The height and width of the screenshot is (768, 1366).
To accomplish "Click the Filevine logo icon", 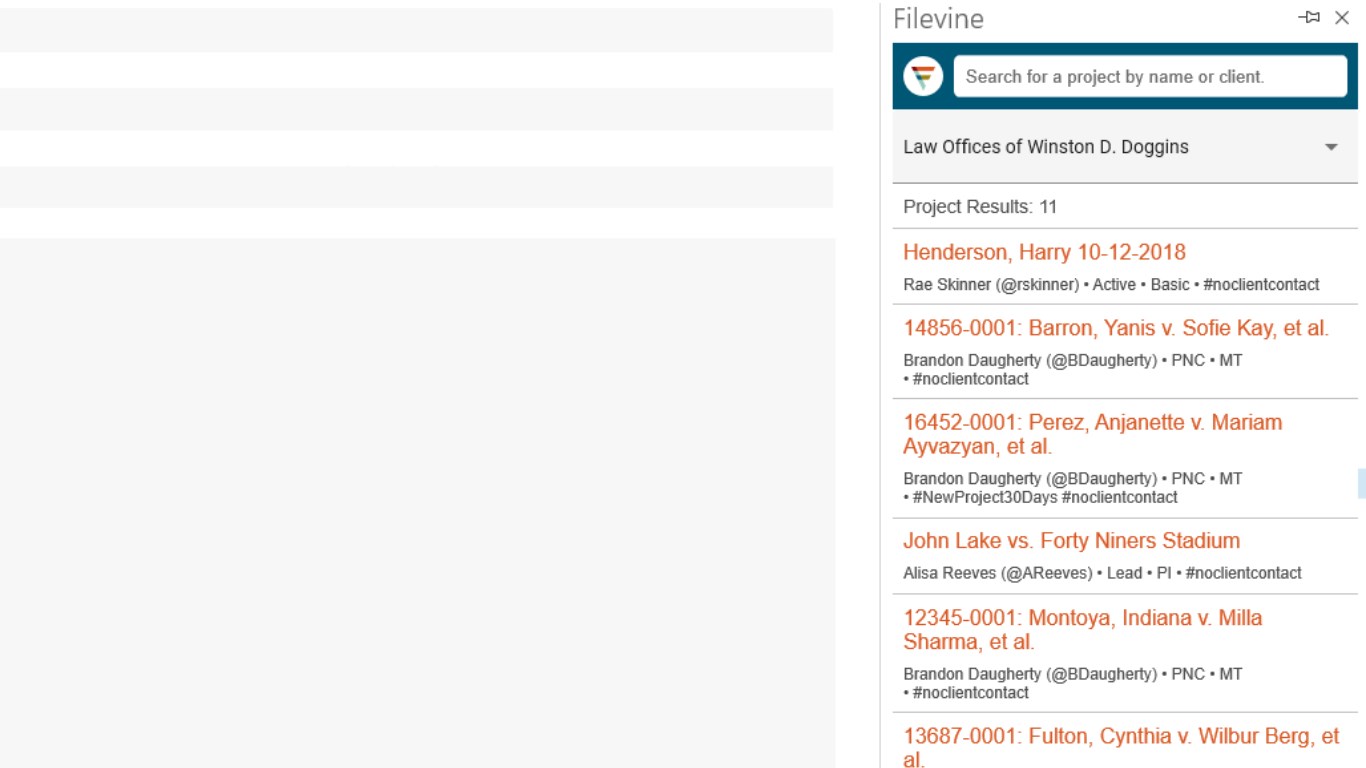I will [923, 76].
